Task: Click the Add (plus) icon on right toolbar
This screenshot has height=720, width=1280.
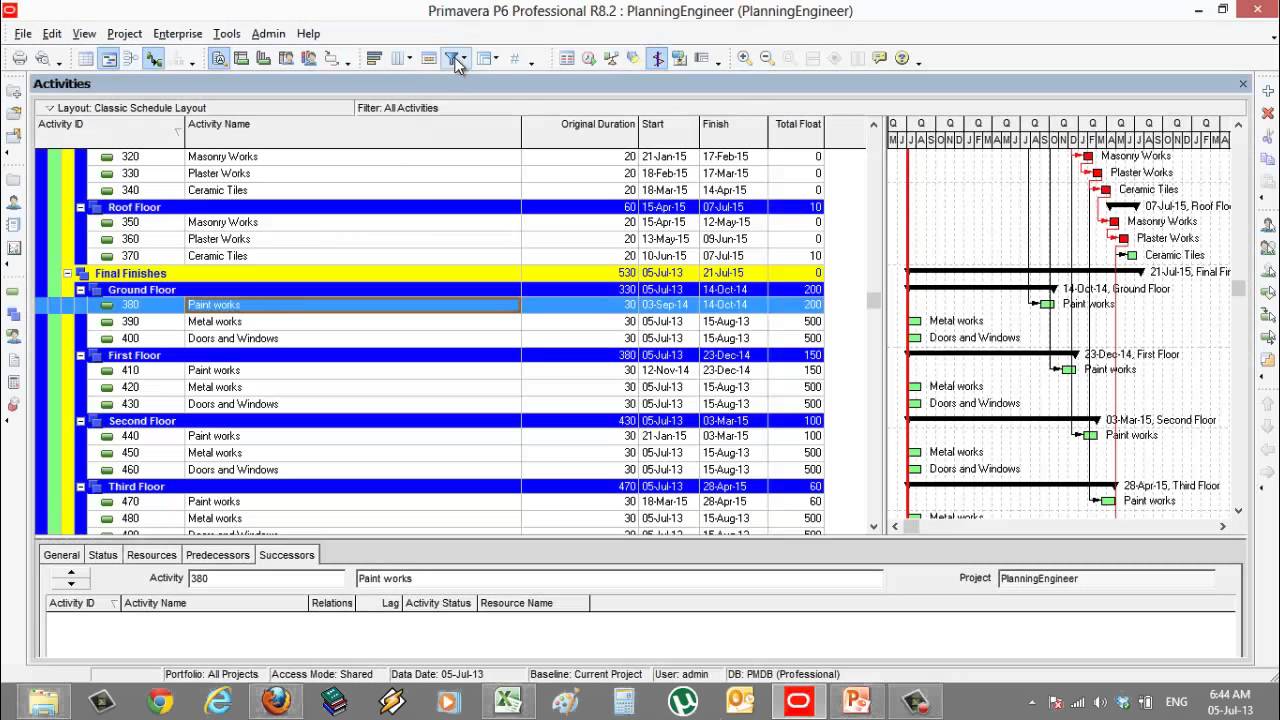Action: [1268, 91]
